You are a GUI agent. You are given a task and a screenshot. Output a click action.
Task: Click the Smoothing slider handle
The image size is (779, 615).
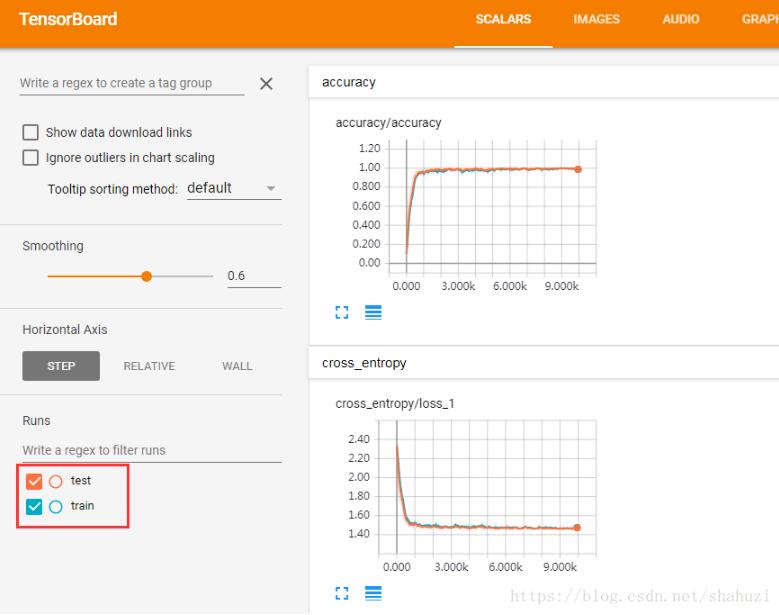(x=147, y=276)
